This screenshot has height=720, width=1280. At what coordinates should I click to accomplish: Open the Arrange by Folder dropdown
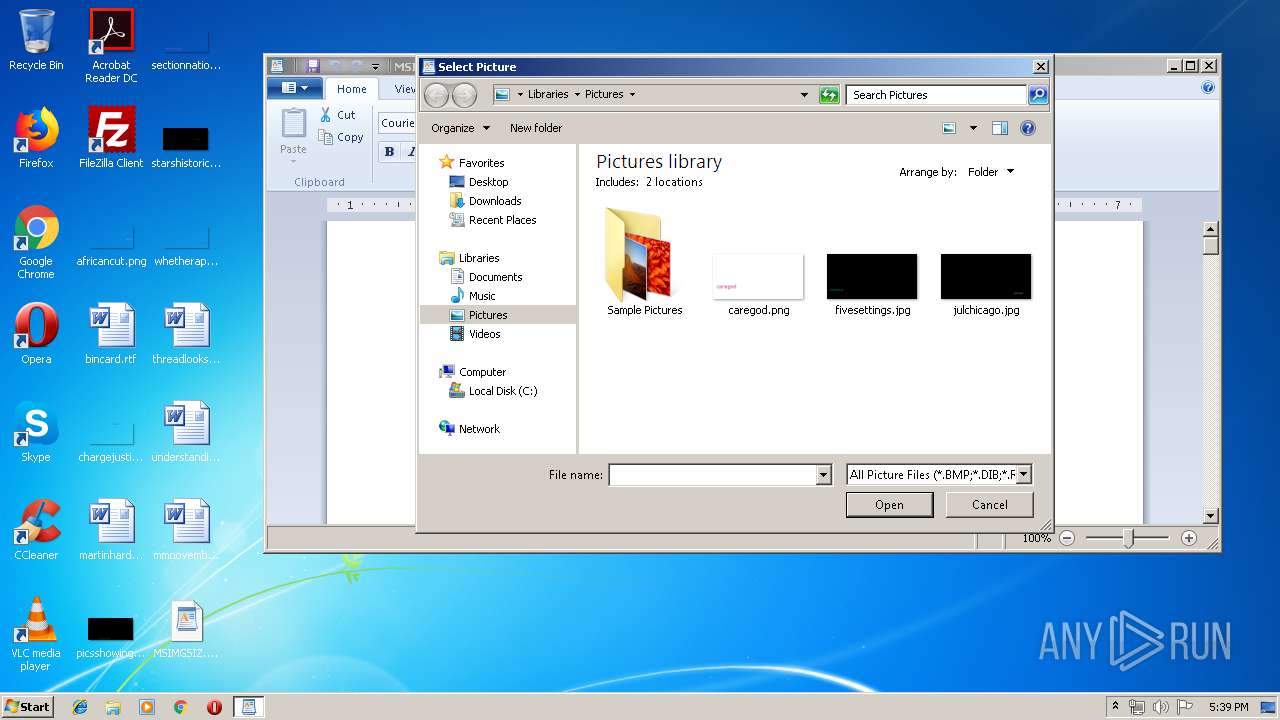pos(990,172)
